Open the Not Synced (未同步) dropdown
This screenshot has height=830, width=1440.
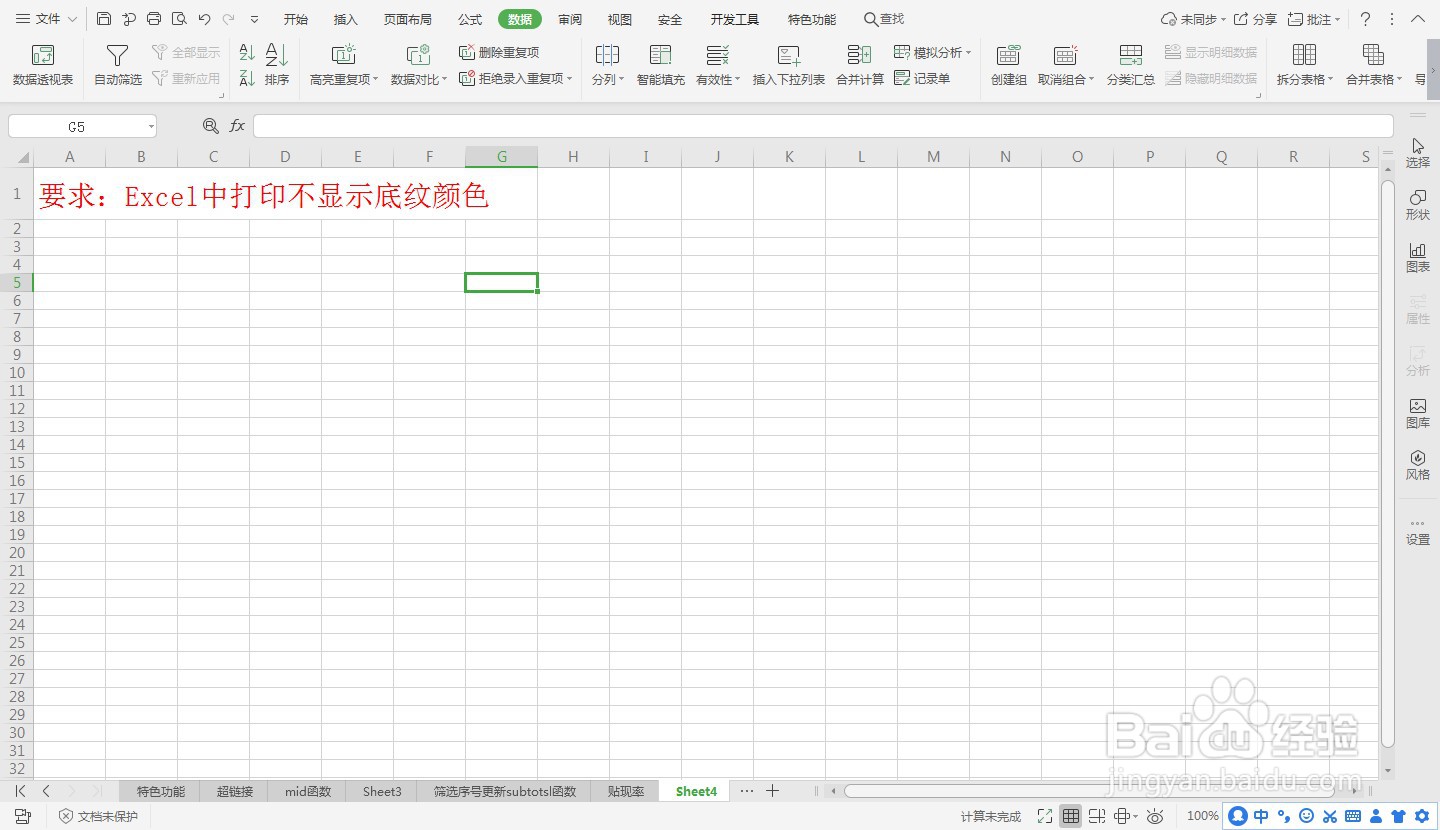1193,19
